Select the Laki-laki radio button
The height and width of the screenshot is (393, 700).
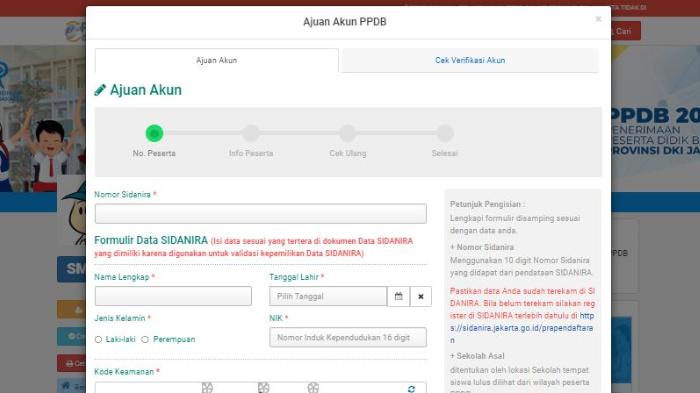click(98, 340)
